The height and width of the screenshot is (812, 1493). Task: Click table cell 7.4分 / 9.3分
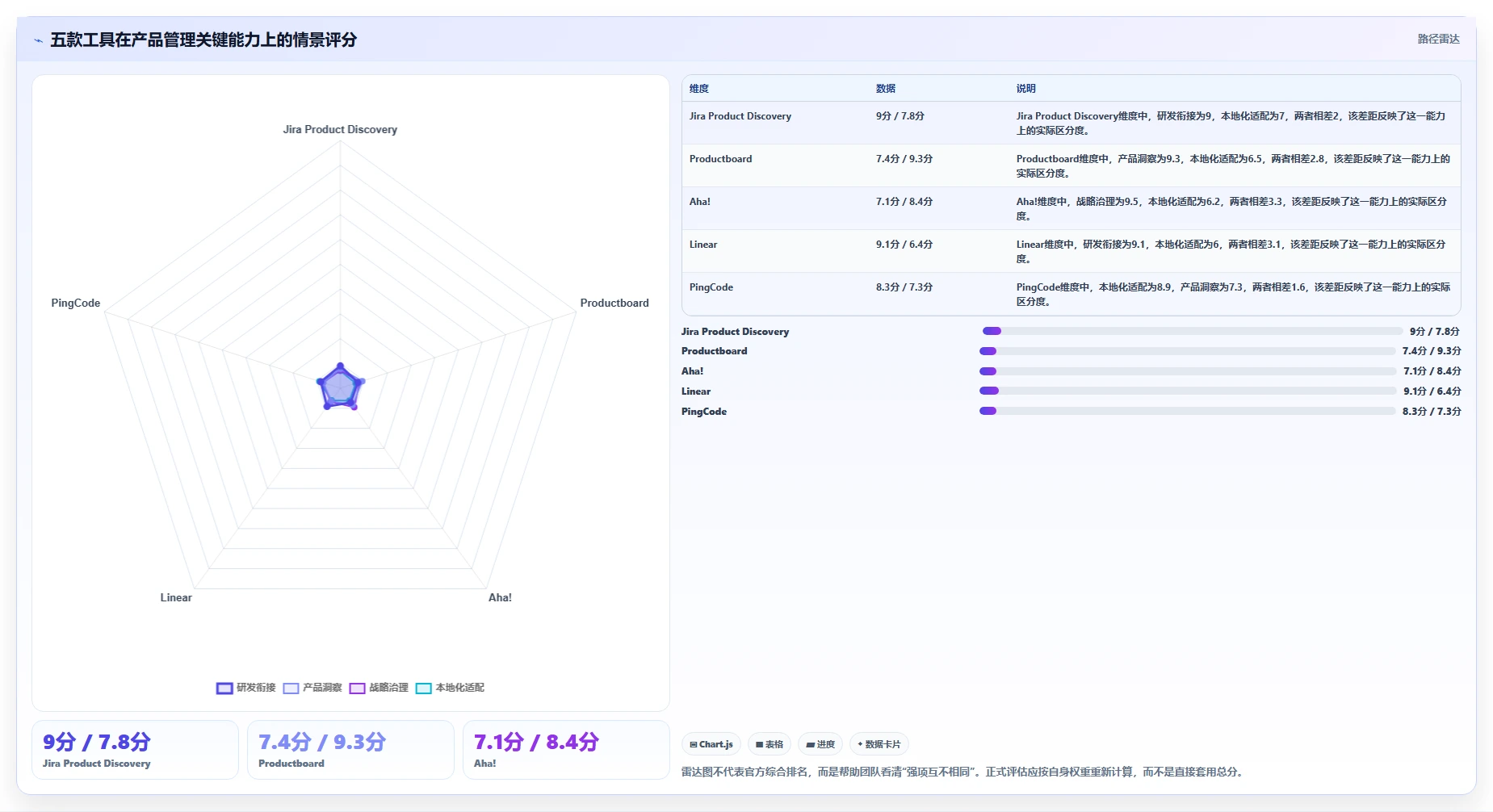click(904, 159)
